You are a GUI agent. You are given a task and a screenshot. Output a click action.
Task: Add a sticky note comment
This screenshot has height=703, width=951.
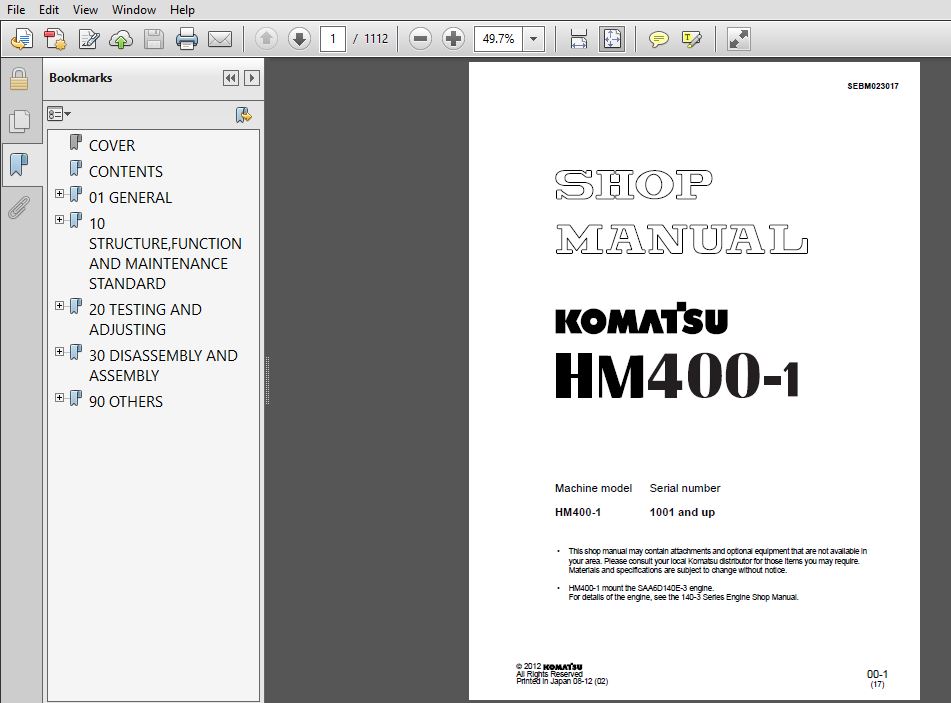(x=658, y=39)
